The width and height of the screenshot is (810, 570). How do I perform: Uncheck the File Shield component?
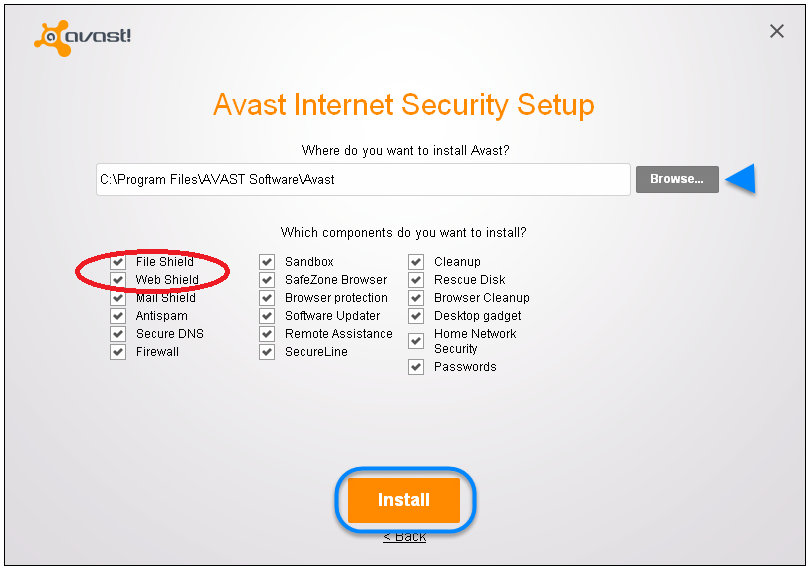click(x=118, y=261)
